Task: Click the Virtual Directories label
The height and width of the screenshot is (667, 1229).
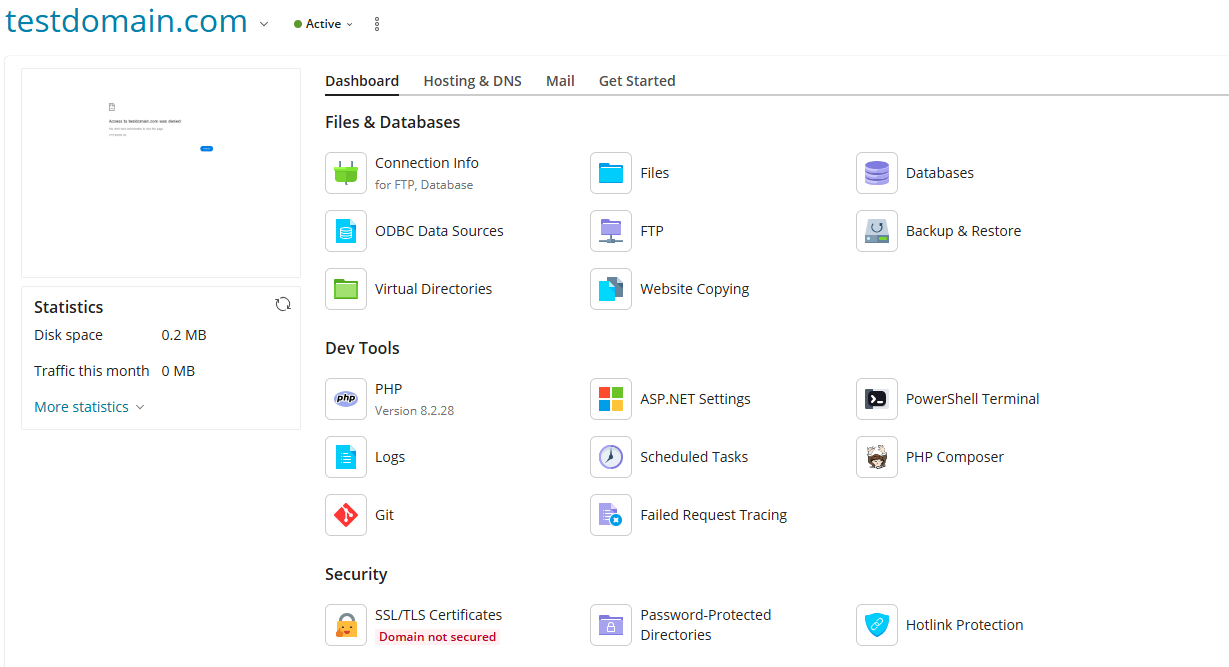Action: coord(434,289)
